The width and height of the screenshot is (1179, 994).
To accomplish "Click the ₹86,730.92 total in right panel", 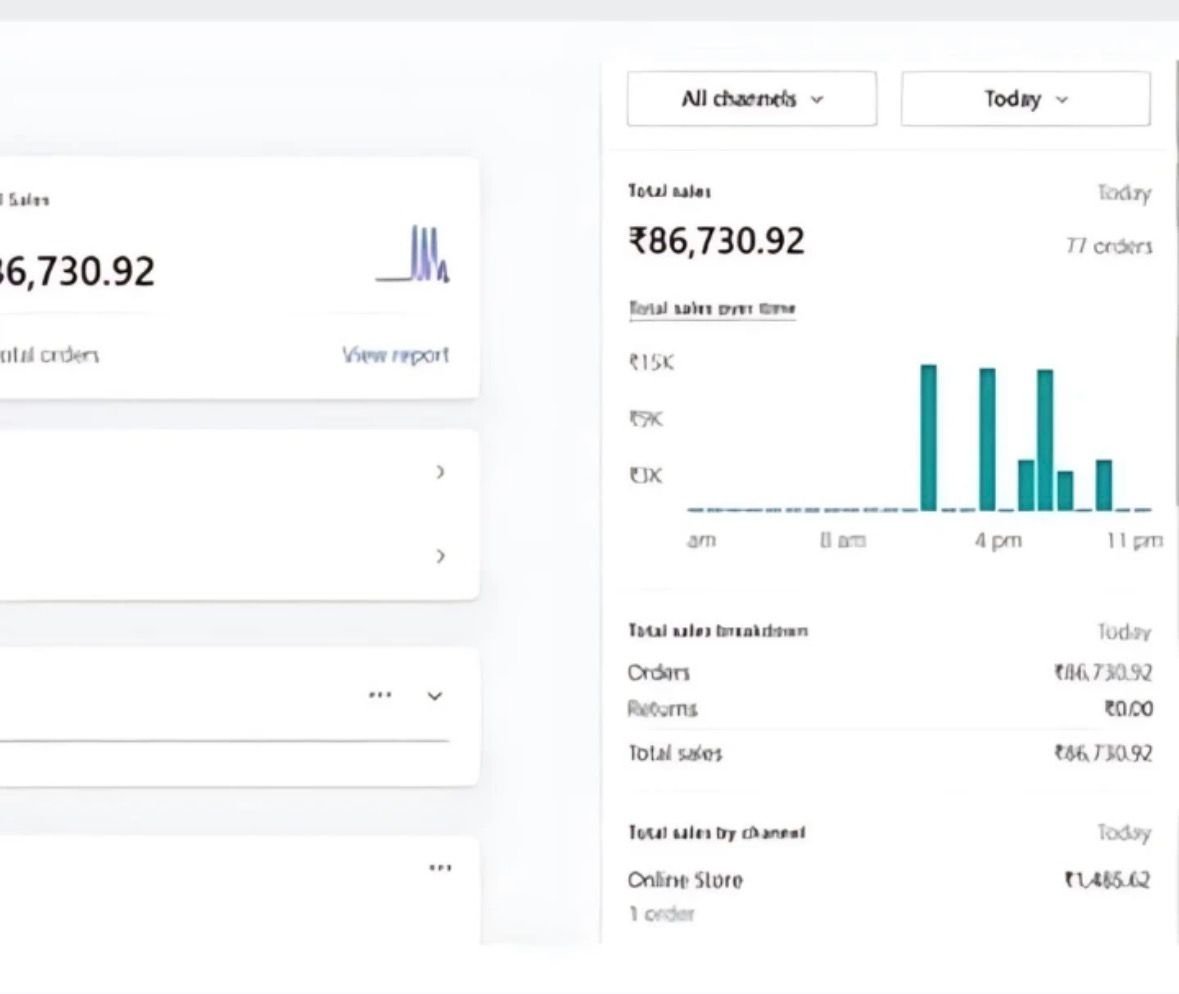I will tap(716, 242).
